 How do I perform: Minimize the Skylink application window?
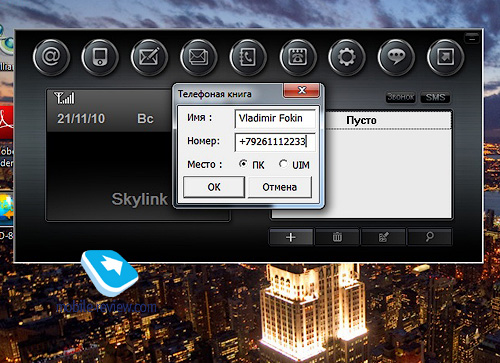click(x=472, y=39)
